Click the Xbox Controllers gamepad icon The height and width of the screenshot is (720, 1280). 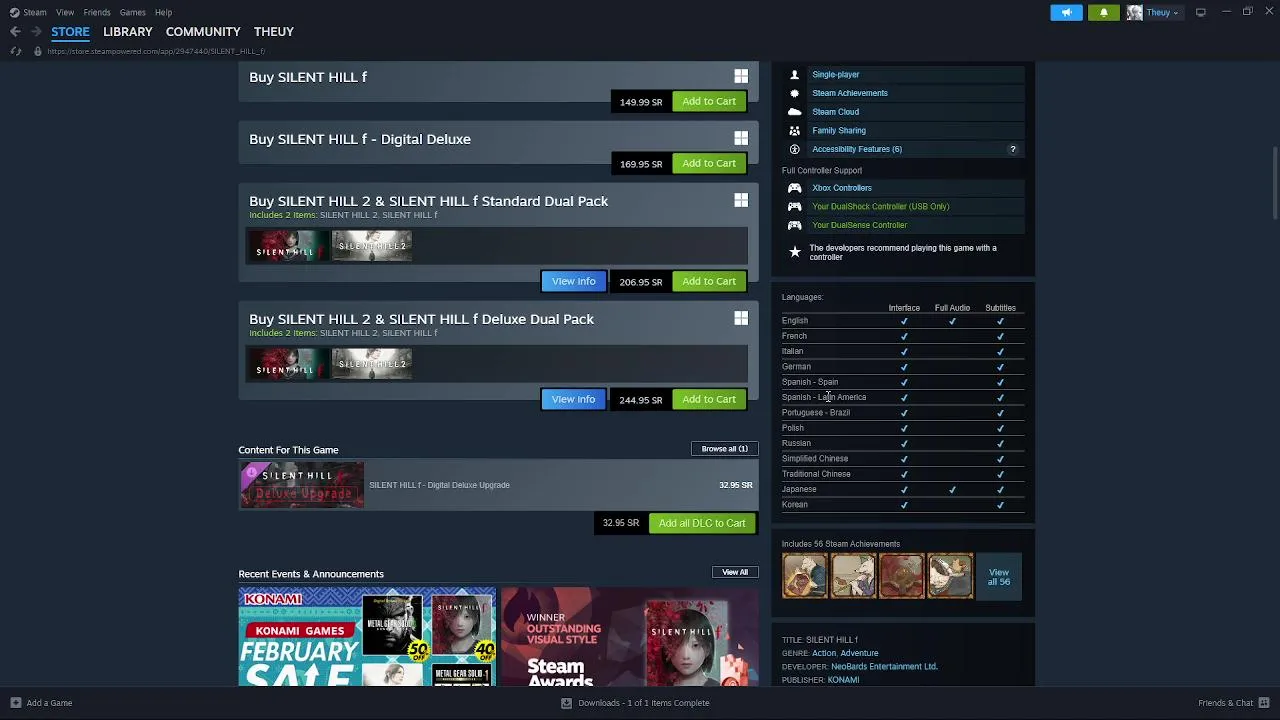[795, 188]
